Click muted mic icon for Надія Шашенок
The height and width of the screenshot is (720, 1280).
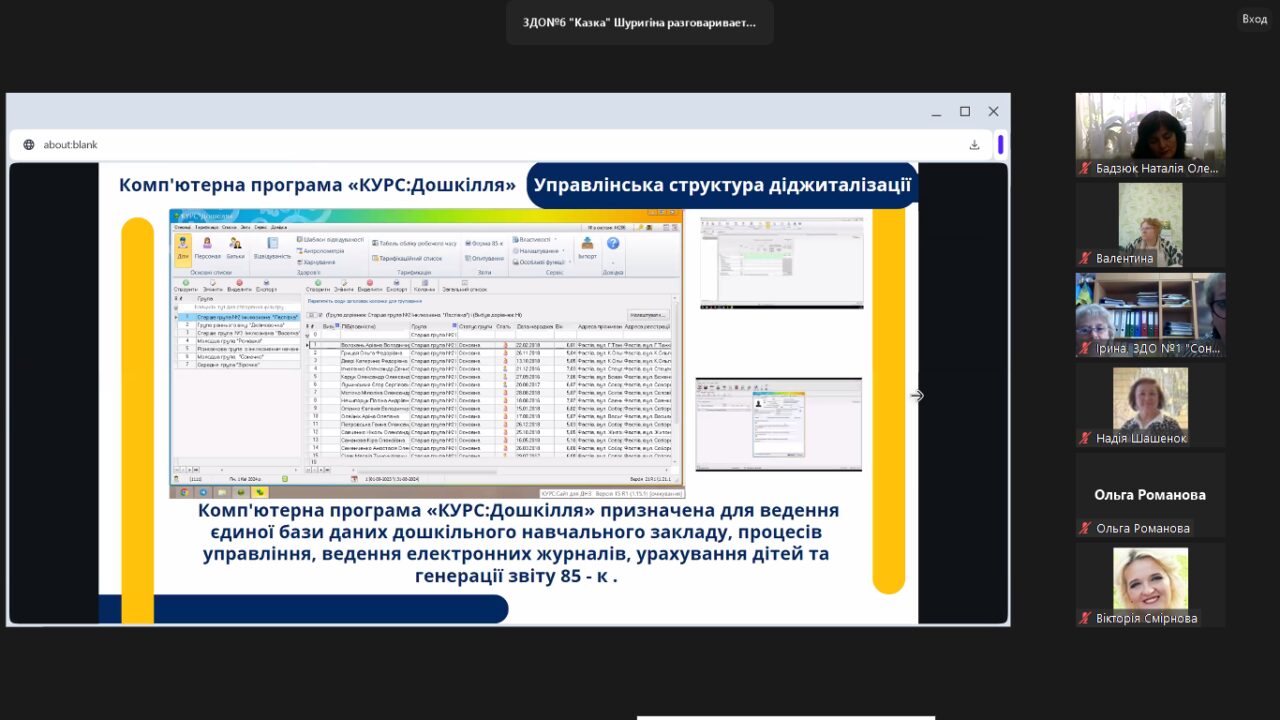[x=1084, y=438]
